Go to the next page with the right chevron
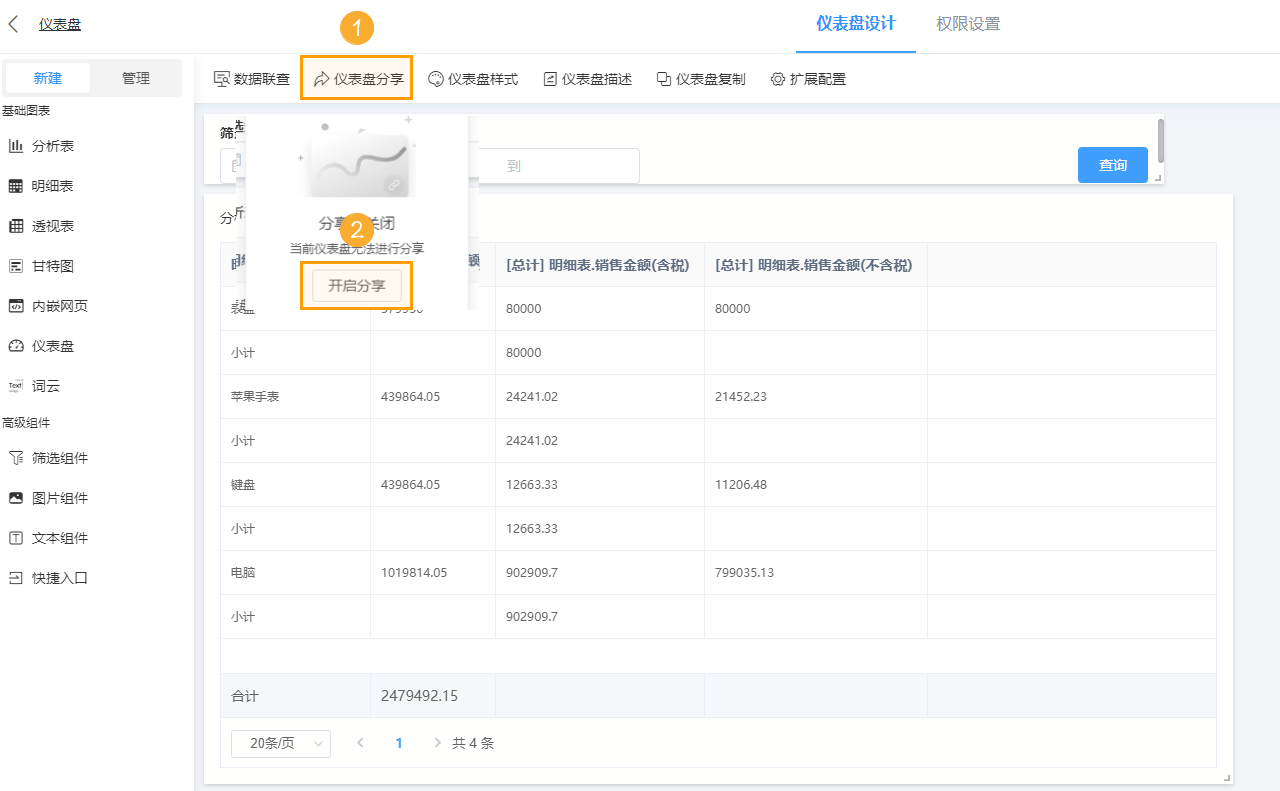 pos(437,743)
